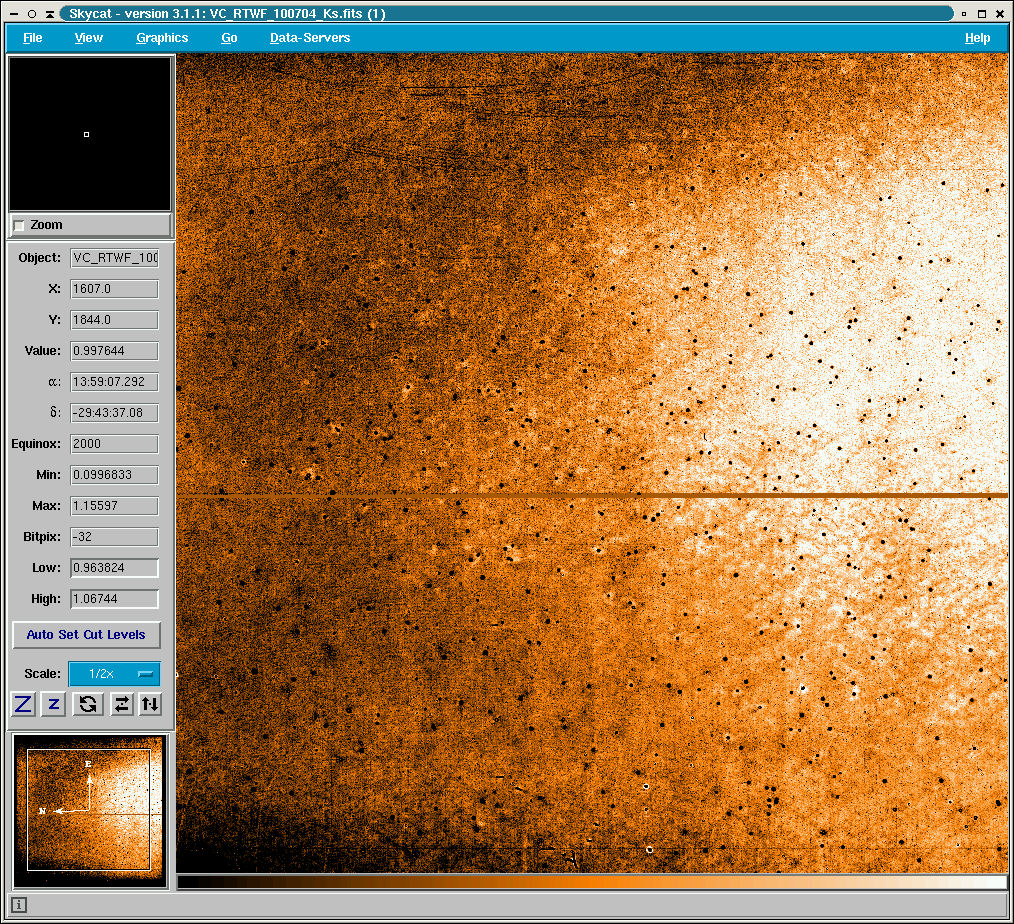Screen dimensions: 1014x924
Task: Open the View menu
Action: pos(89,38)
